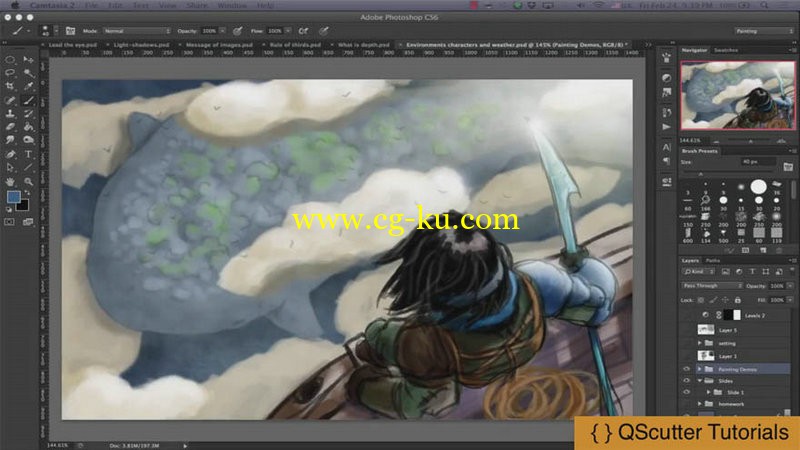Select the Path Selection arrow tool
Screen dimensions: 800x450
10,167
